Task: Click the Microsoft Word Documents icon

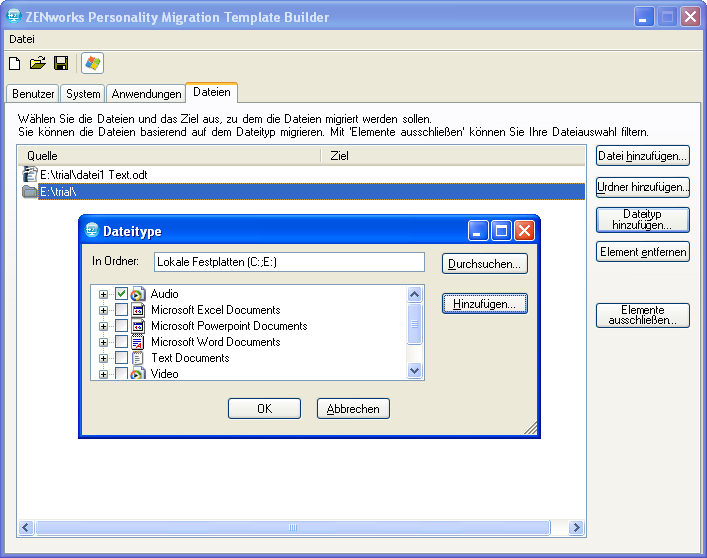Action: pos(138,342)
